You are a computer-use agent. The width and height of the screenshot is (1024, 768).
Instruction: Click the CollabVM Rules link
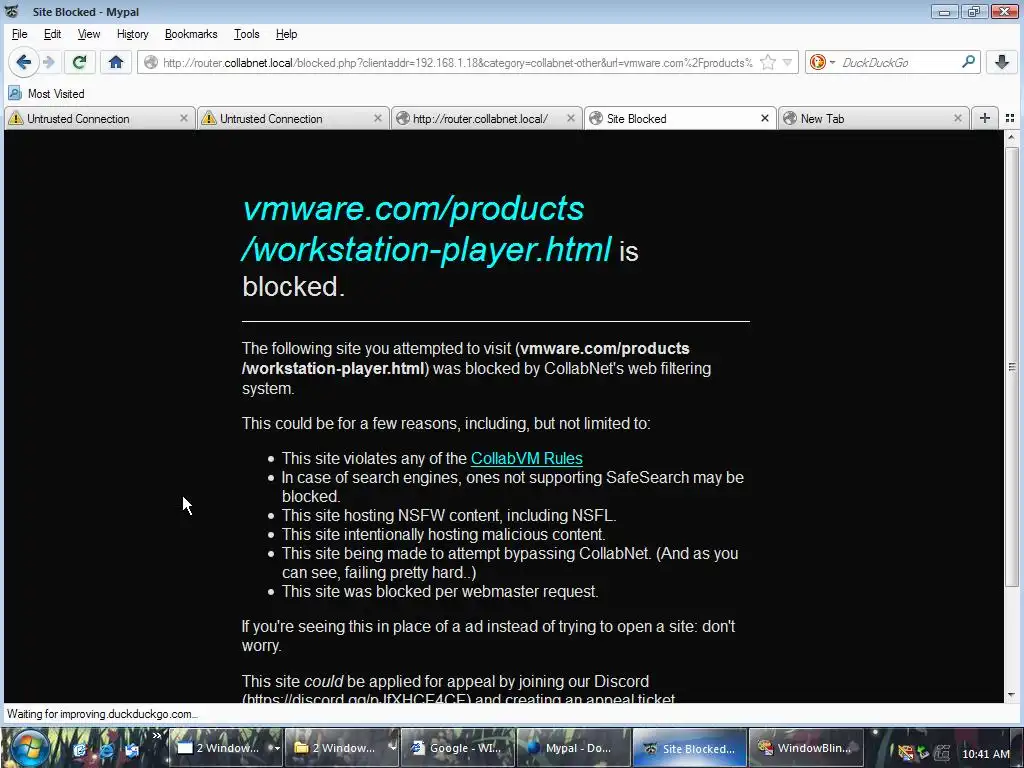click(526, 458)
